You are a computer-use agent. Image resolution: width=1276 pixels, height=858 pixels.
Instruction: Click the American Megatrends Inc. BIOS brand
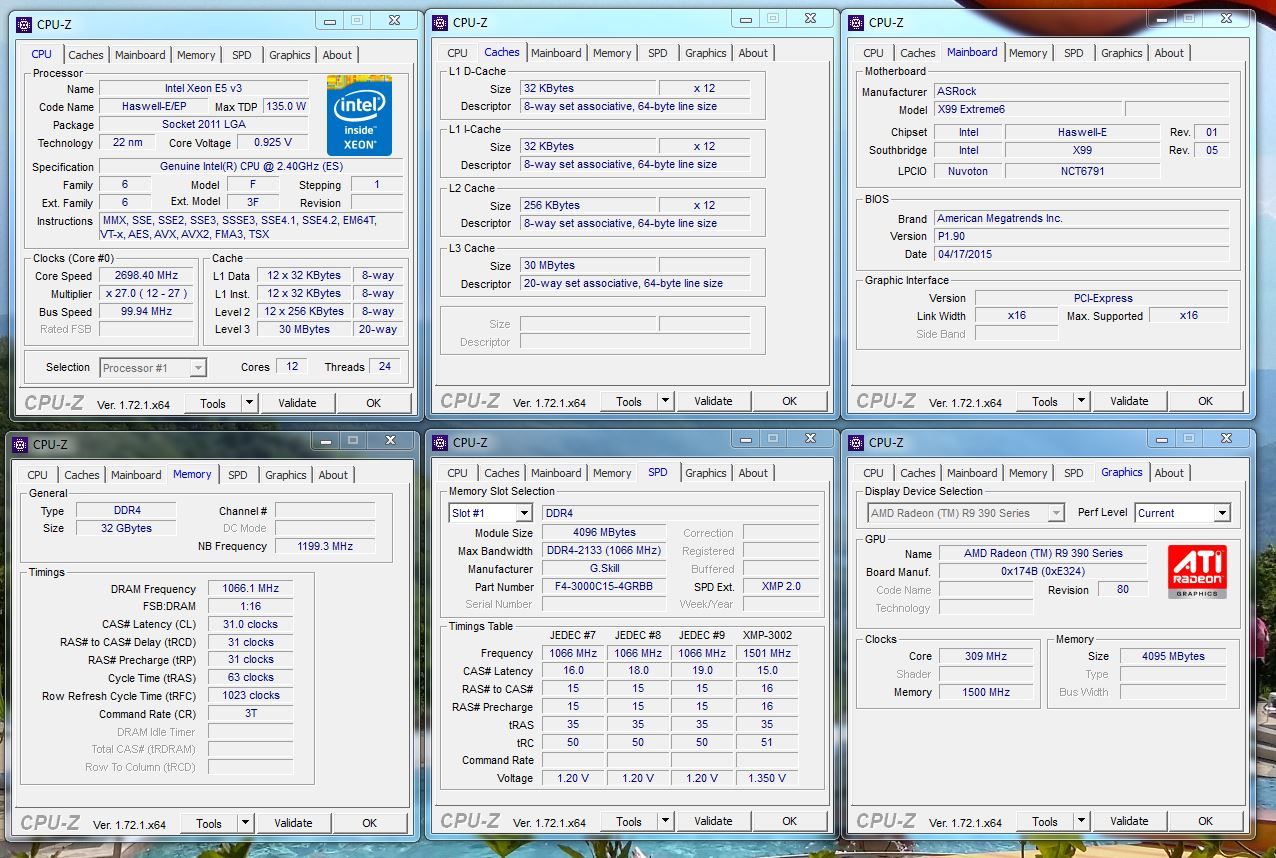point(1081,219)
